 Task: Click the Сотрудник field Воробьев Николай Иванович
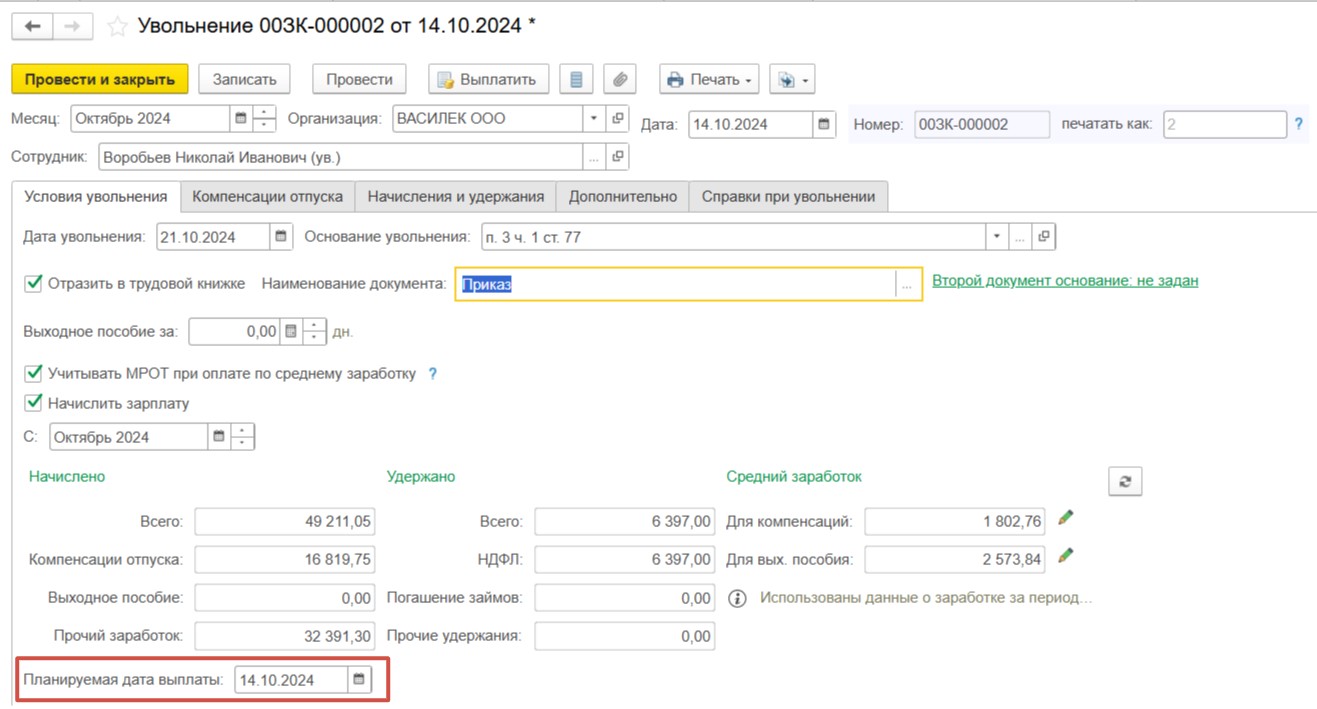(x=341, y=157)
